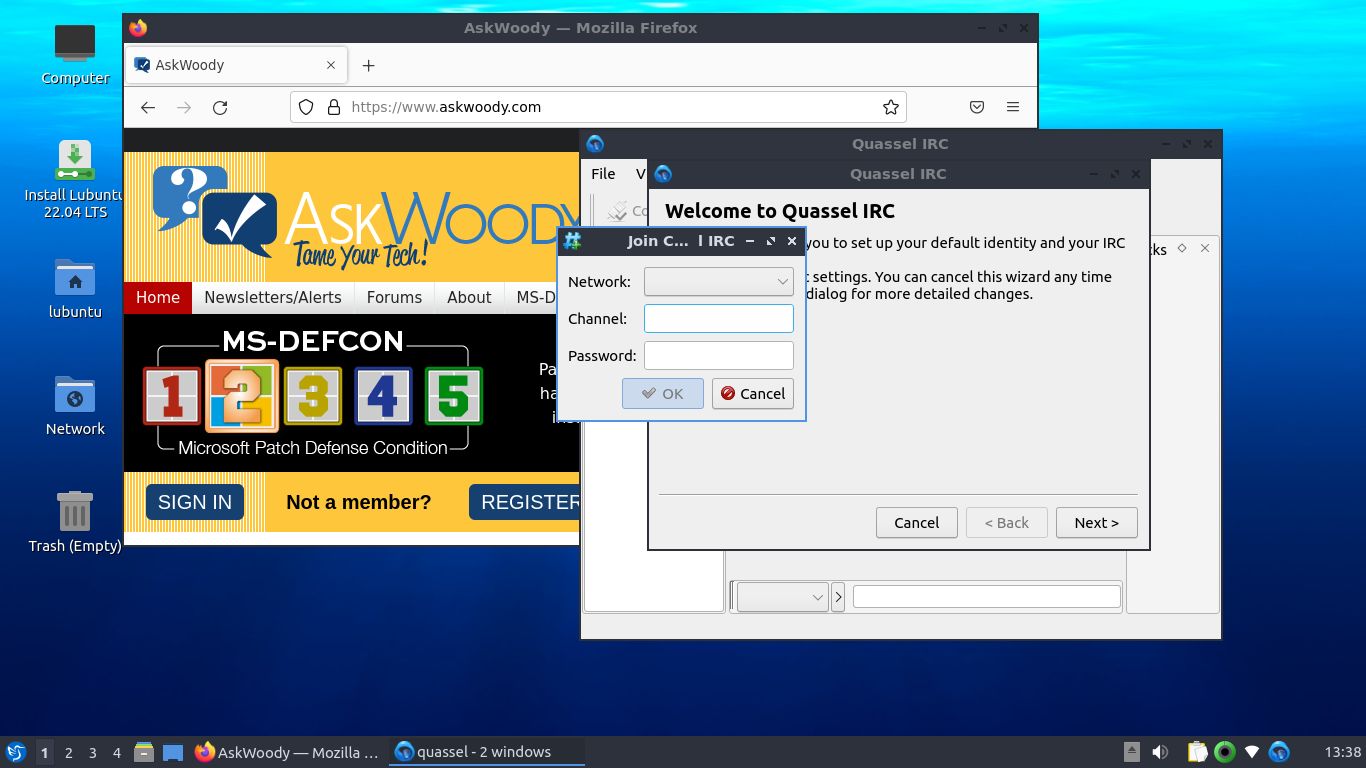The height and width of the screenshot is (768, 1366).
Task: Click the Quassel tray icon
Action: point(1279,752)
